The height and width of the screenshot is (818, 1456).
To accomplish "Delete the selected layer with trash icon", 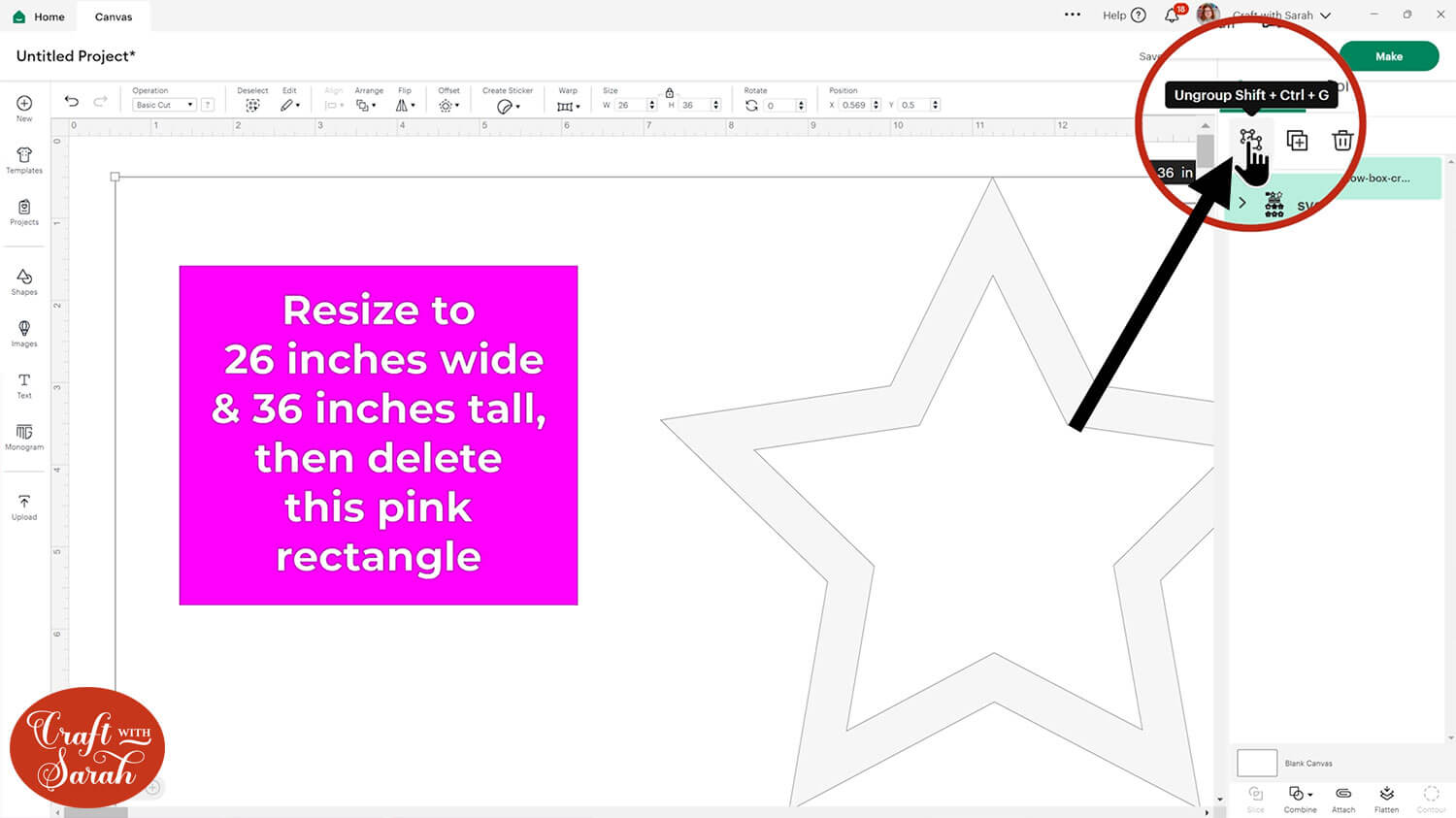I will click(x=1342, y=141).
